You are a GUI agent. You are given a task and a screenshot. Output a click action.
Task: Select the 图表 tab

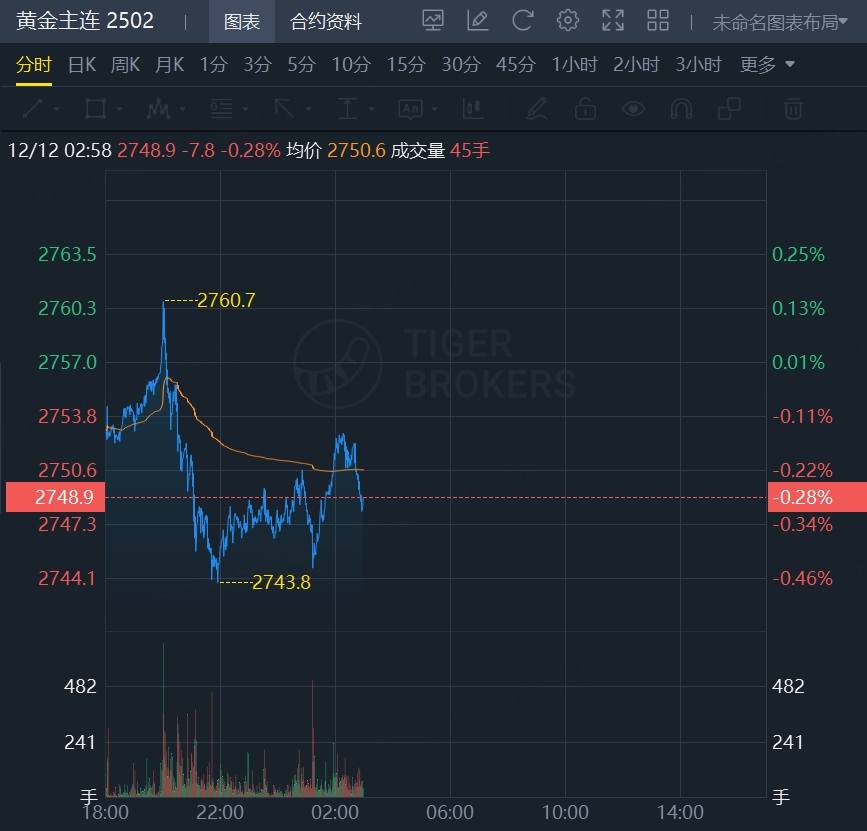coord(242,22)
